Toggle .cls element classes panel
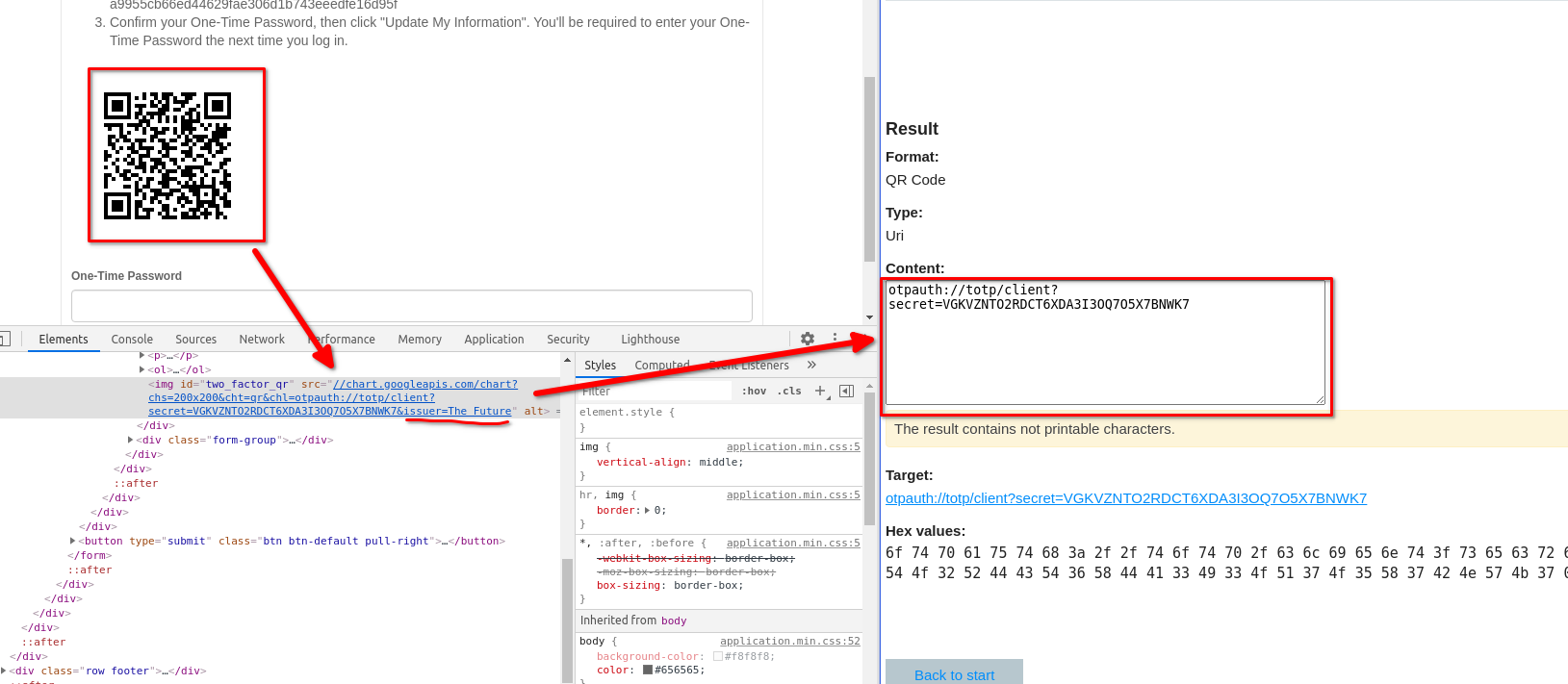1568x684 pixels. click(790, 391)
